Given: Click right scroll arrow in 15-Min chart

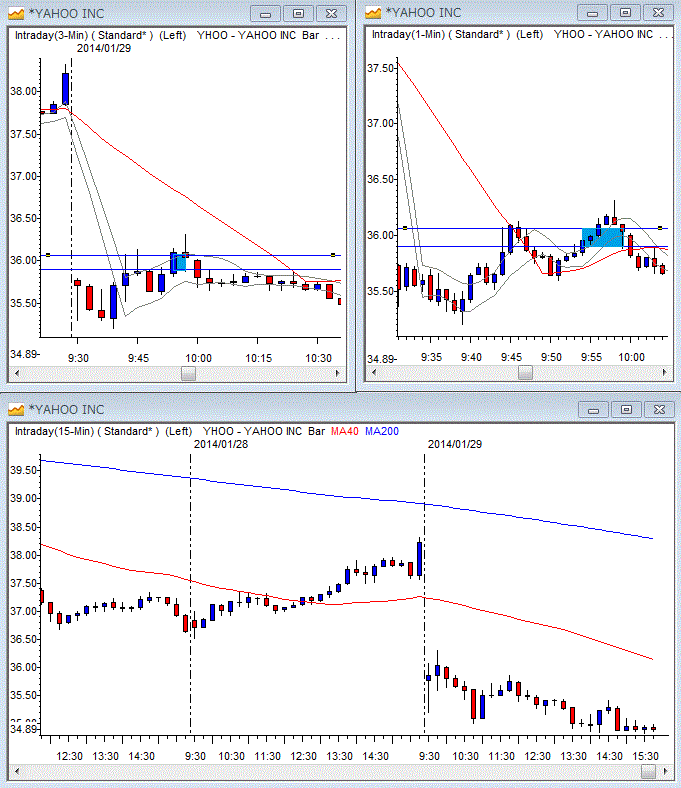Looking at the screenshot, I should (665, 771).
